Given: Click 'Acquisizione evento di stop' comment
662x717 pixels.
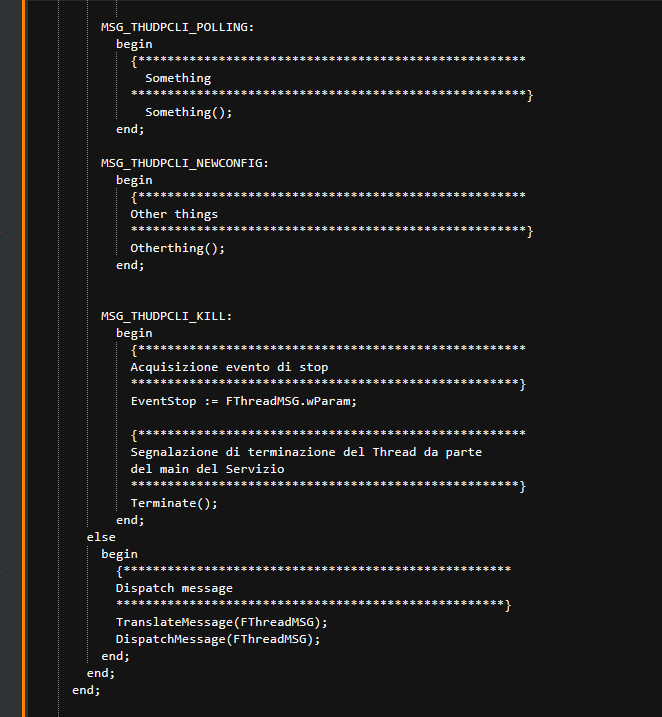Looking at the screenshot, I should (x=229, y=368).
